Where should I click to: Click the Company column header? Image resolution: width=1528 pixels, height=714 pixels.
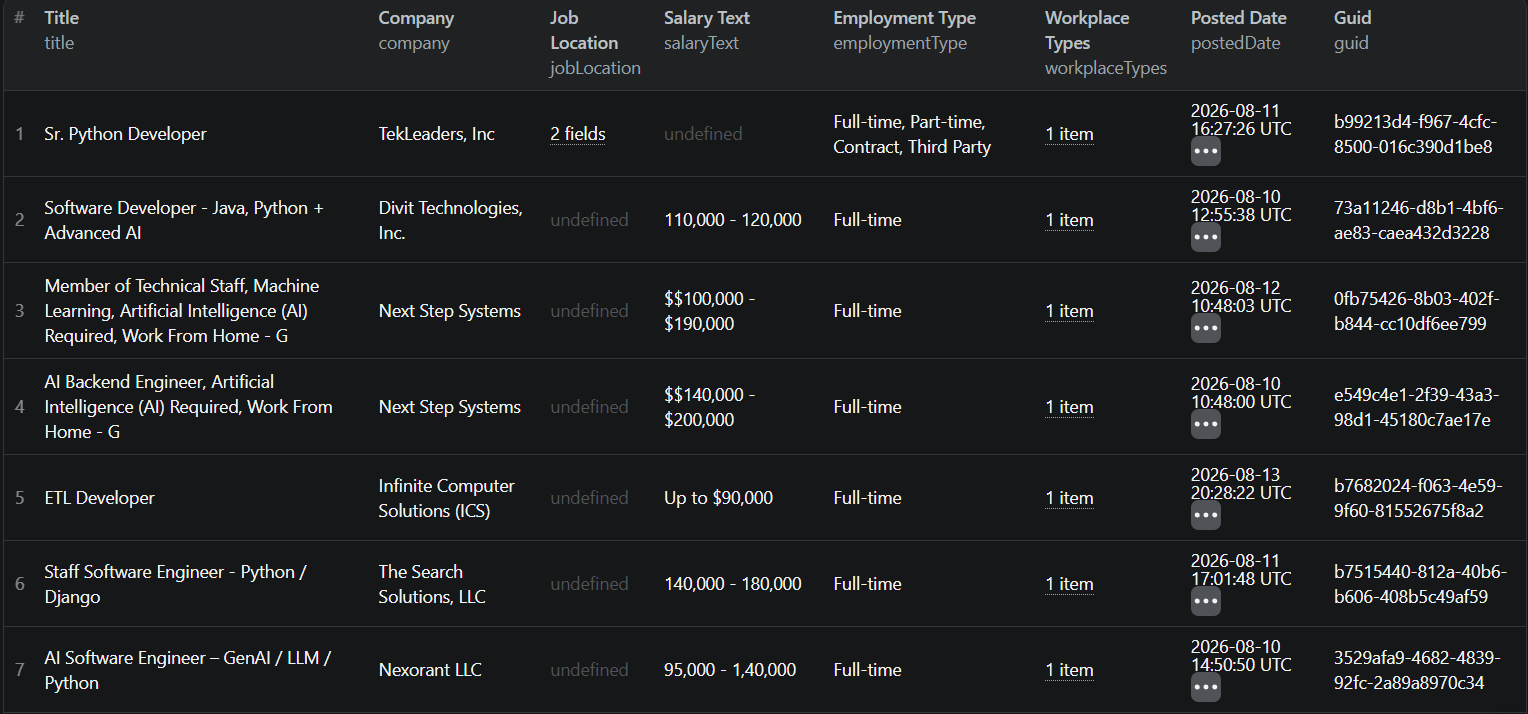coord(416,18)
